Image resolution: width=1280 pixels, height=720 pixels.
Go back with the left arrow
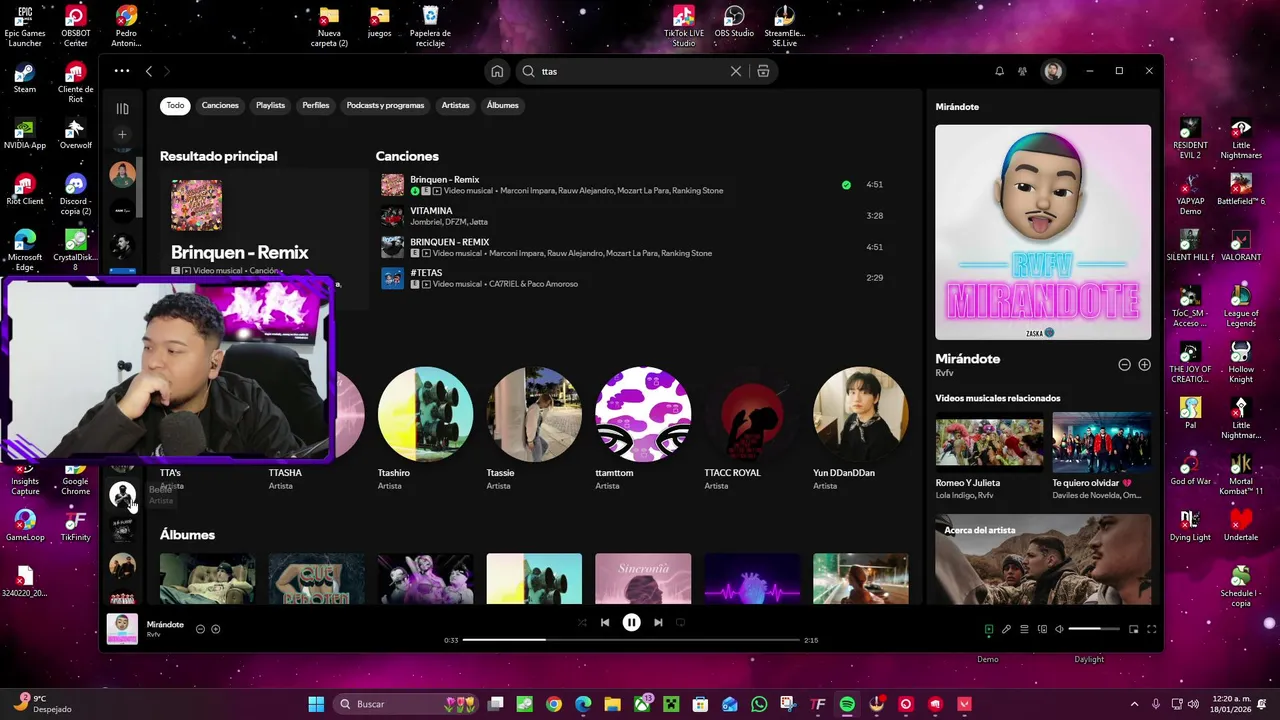point(148,71)
